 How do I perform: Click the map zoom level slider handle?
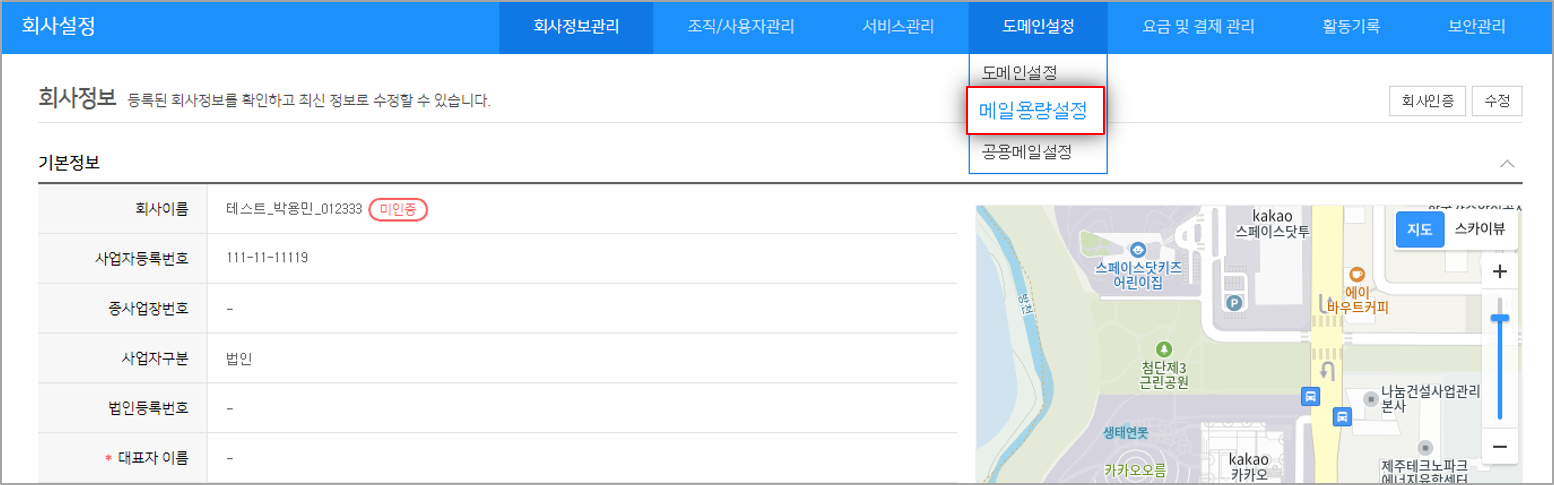click(x=1499, y=318)
